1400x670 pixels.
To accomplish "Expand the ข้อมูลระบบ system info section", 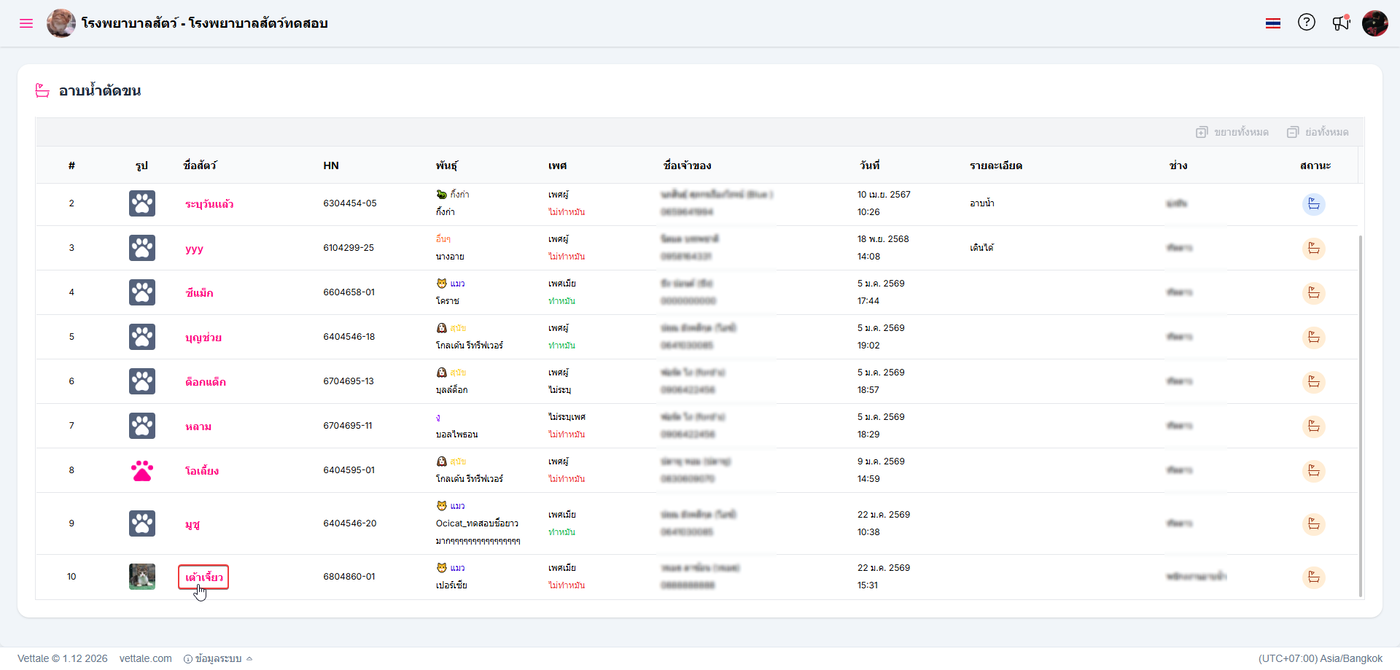I will [217, 658].
